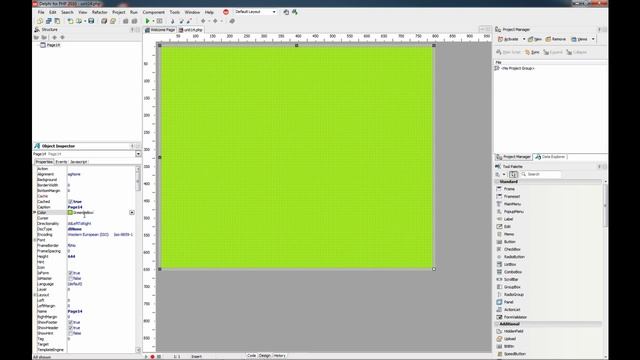The width and height of the screenshot is (640, 360).
Task: Toggle the ShowHint property checkbox
Action: click(x=70, y=333)
